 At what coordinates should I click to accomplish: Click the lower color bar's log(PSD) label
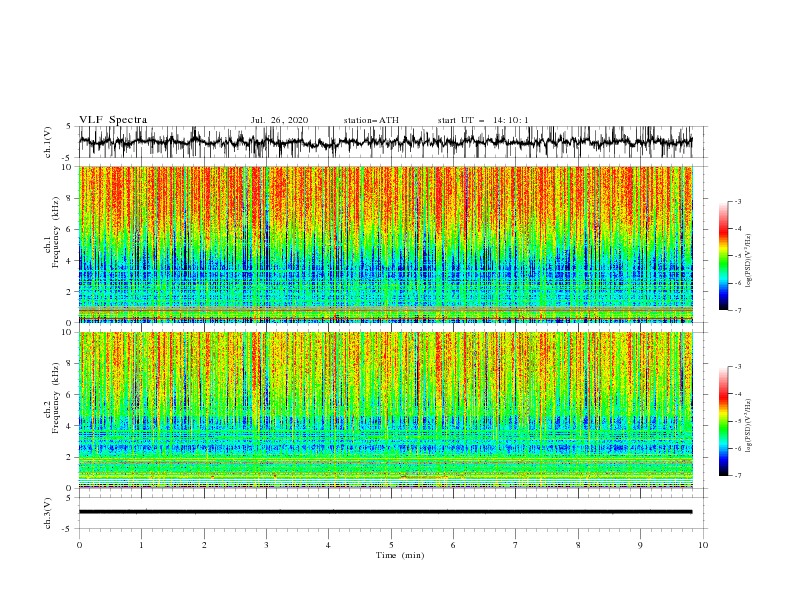[x=748, y=426]
